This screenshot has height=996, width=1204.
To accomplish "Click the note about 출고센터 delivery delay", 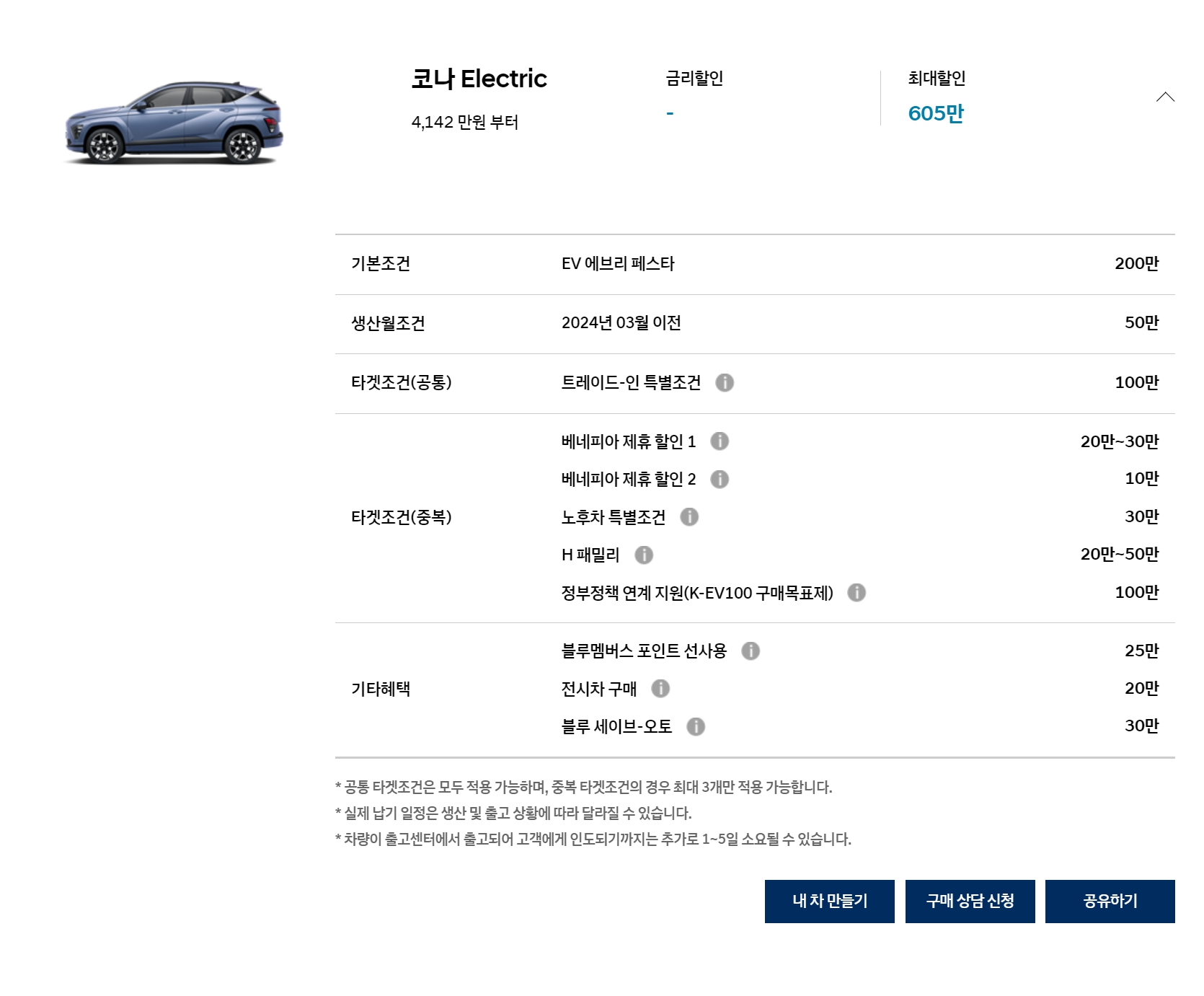I will tap(593, 839).
